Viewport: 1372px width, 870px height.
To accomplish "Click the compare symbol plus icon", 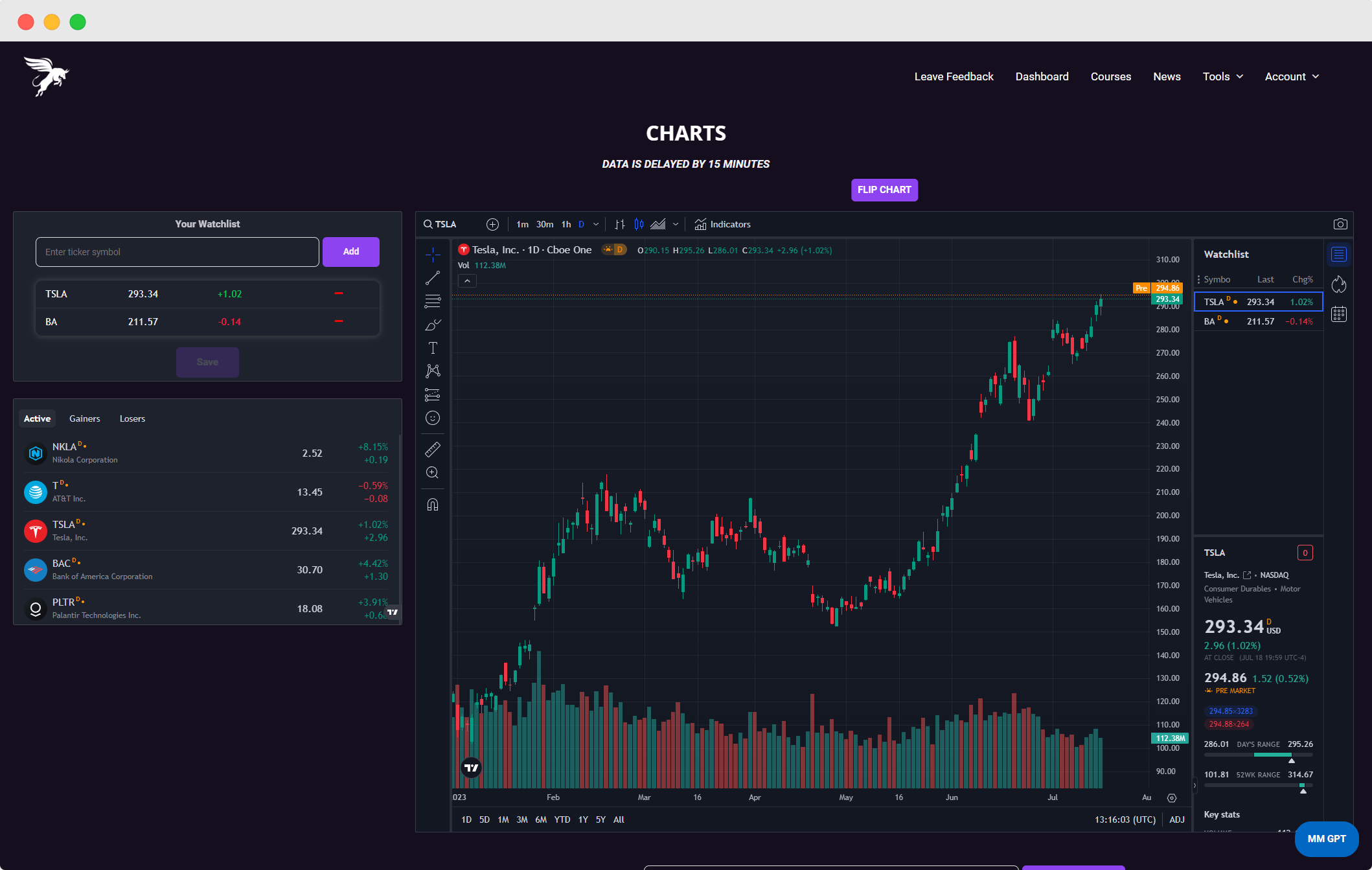I will click(492, 224).
